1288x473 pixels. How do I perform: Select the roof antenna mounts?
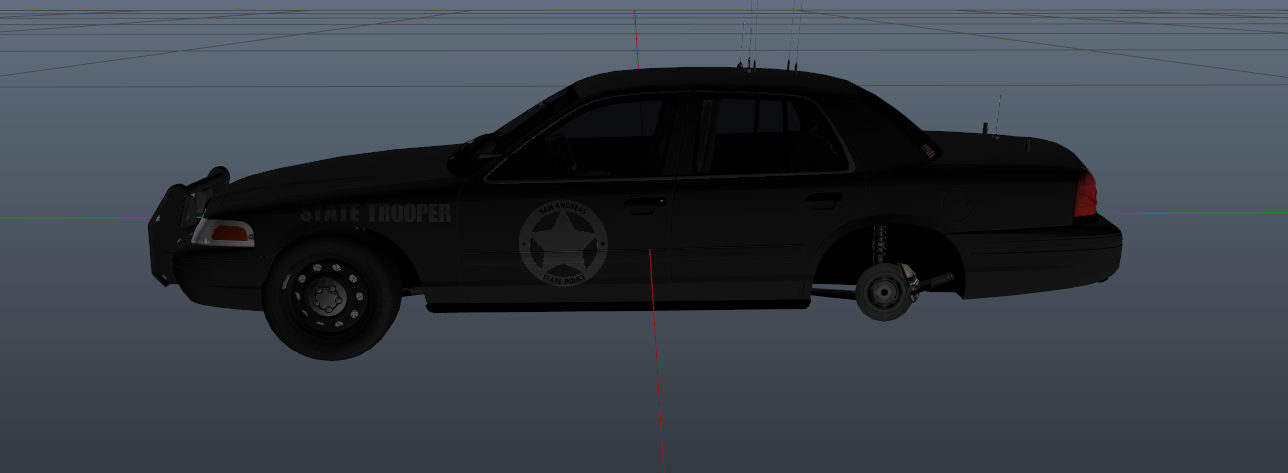768,67
